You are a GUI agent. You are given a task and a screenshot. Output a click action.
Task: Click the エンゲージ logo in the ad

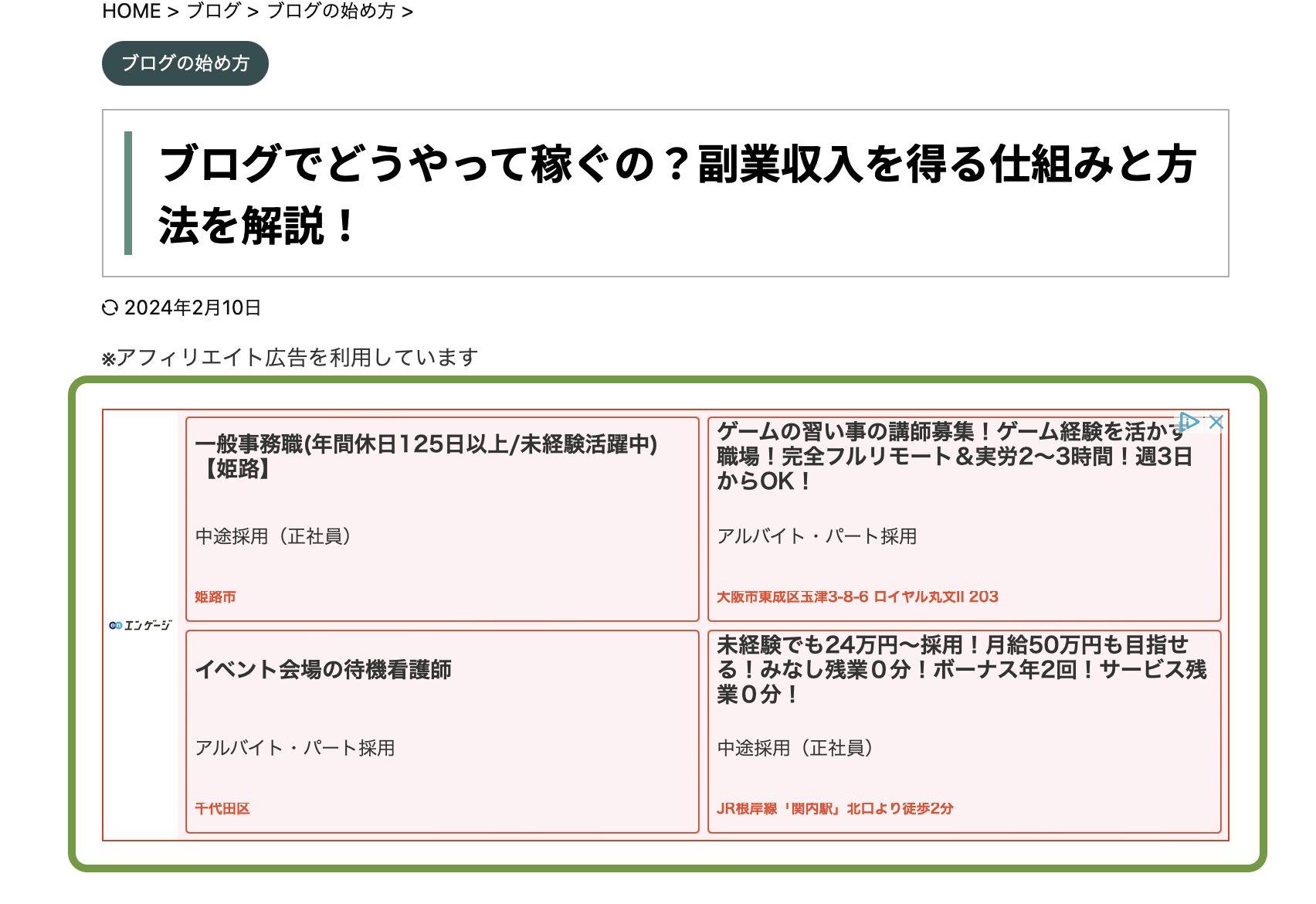tap(141, 625)
